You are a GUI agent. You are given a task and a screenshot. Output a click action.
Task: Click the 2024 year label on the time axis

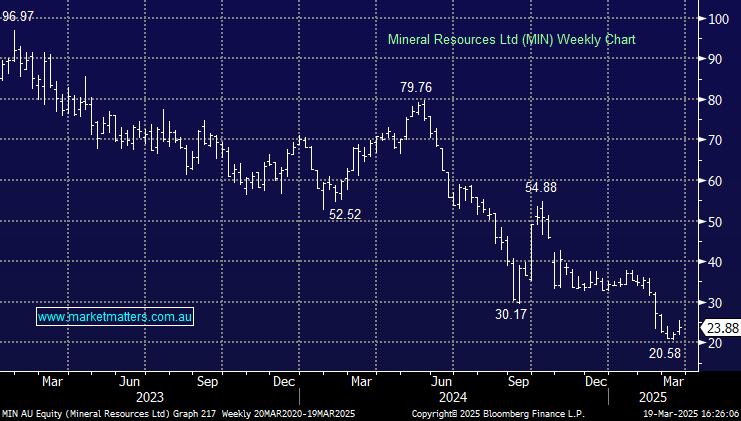coord(453,397)
